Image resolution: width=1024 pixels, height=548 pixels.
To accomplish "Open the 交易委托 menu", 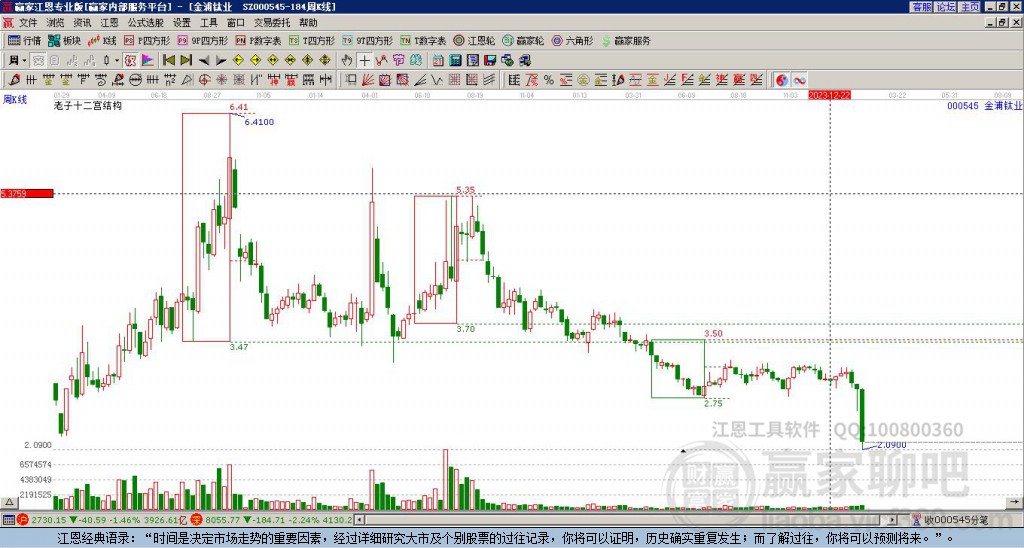I will click(272, 23).
